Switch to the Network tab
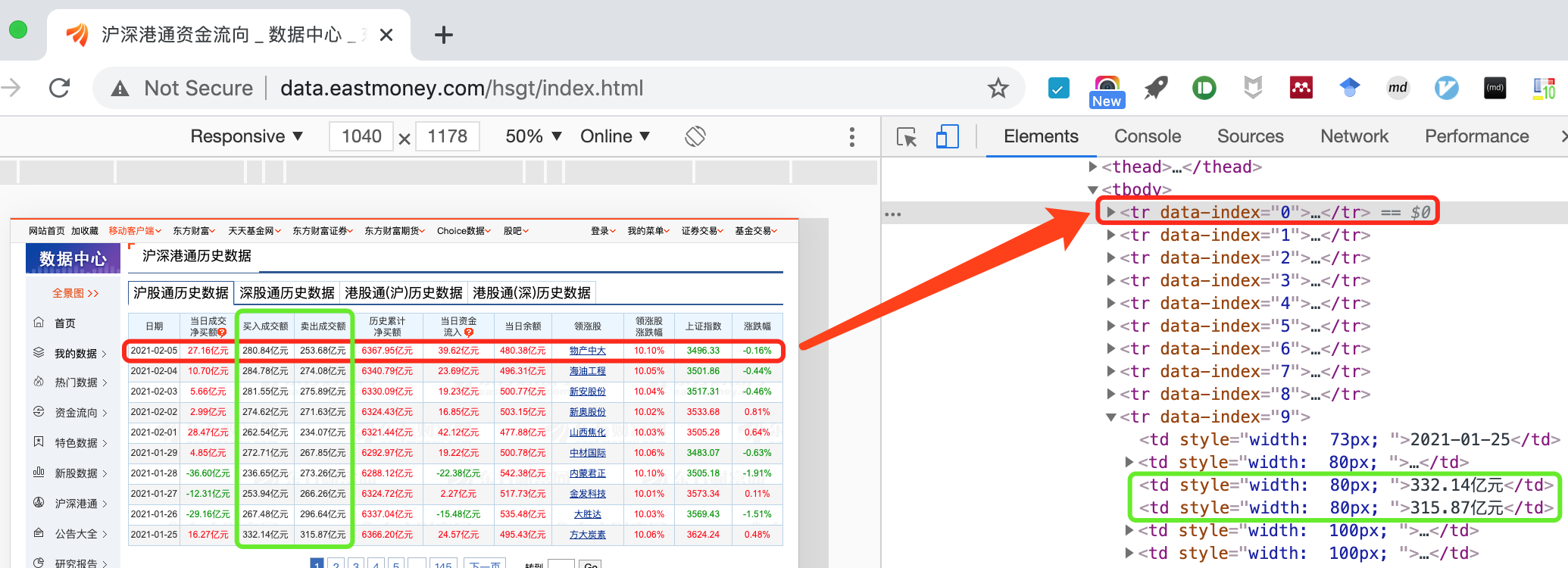The width and height of the screenshot is (1568, 568). click(1354, 136)
